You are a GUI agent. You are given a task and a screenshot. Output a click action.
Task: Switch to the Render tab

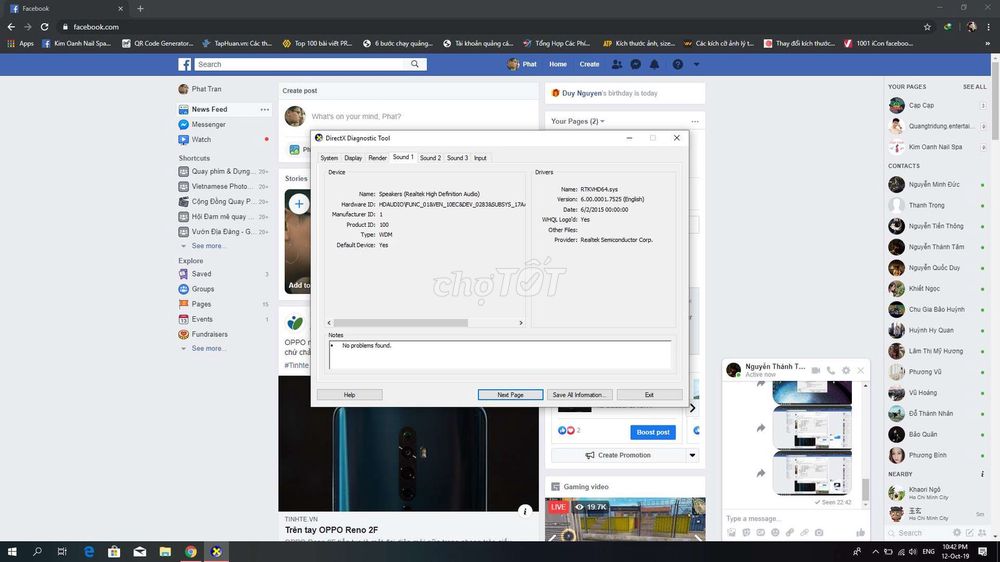tap(377, 158)
